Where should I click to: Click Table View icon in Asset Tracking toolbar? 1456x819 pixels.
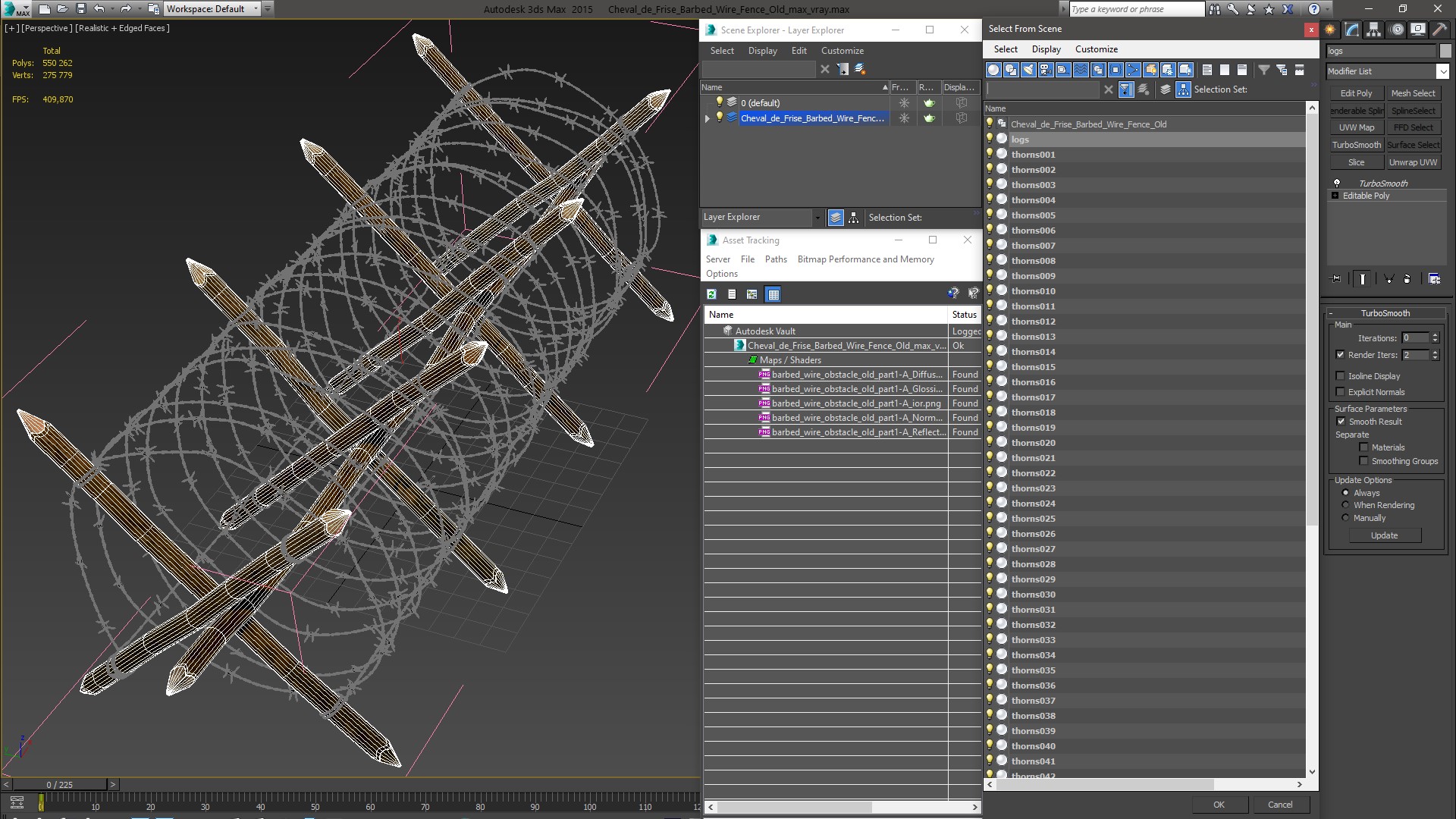(x=773, y=294)
